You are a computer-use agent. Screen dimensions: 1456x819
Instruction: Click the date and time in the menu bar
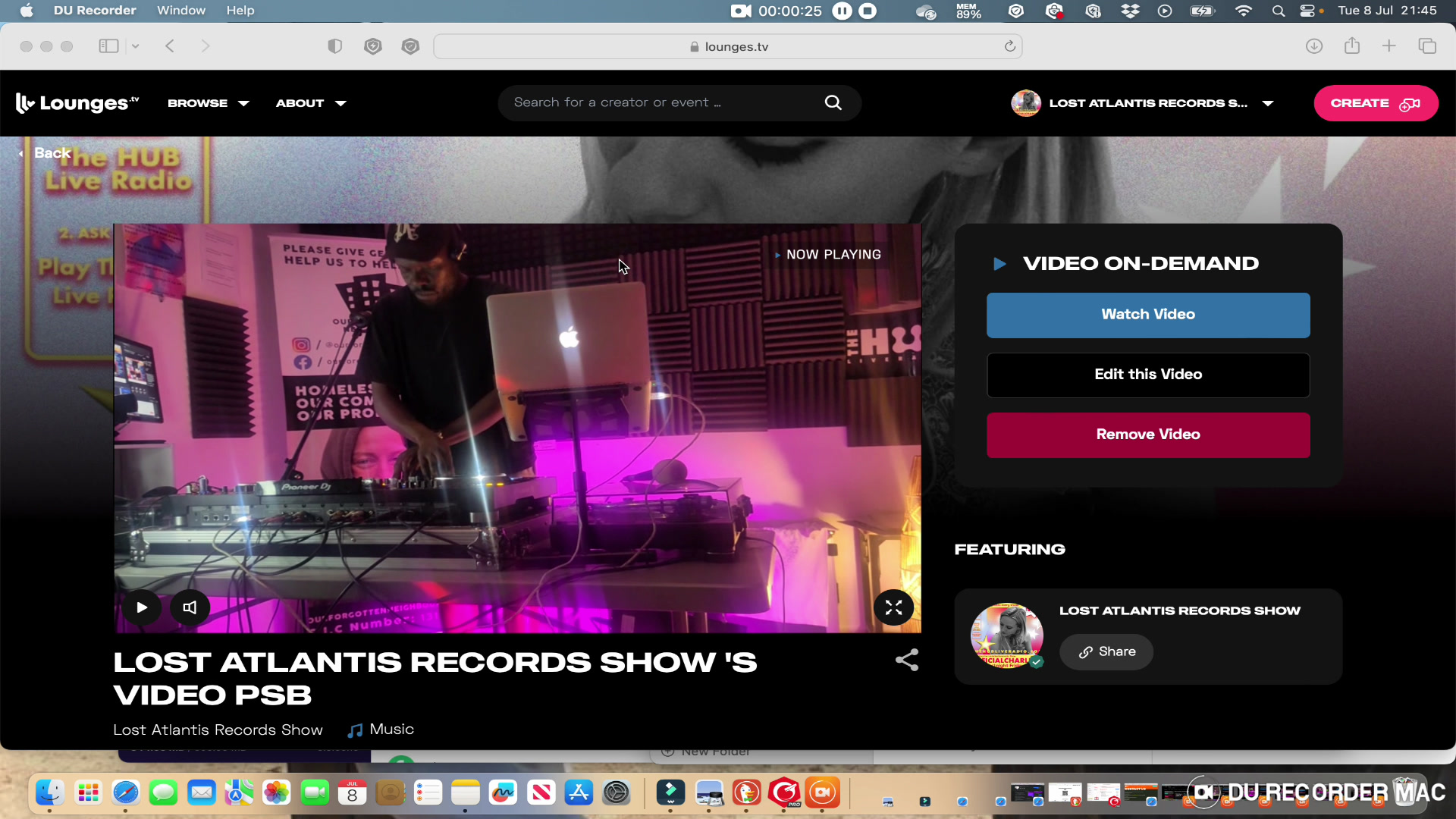tap(1387, 11)
